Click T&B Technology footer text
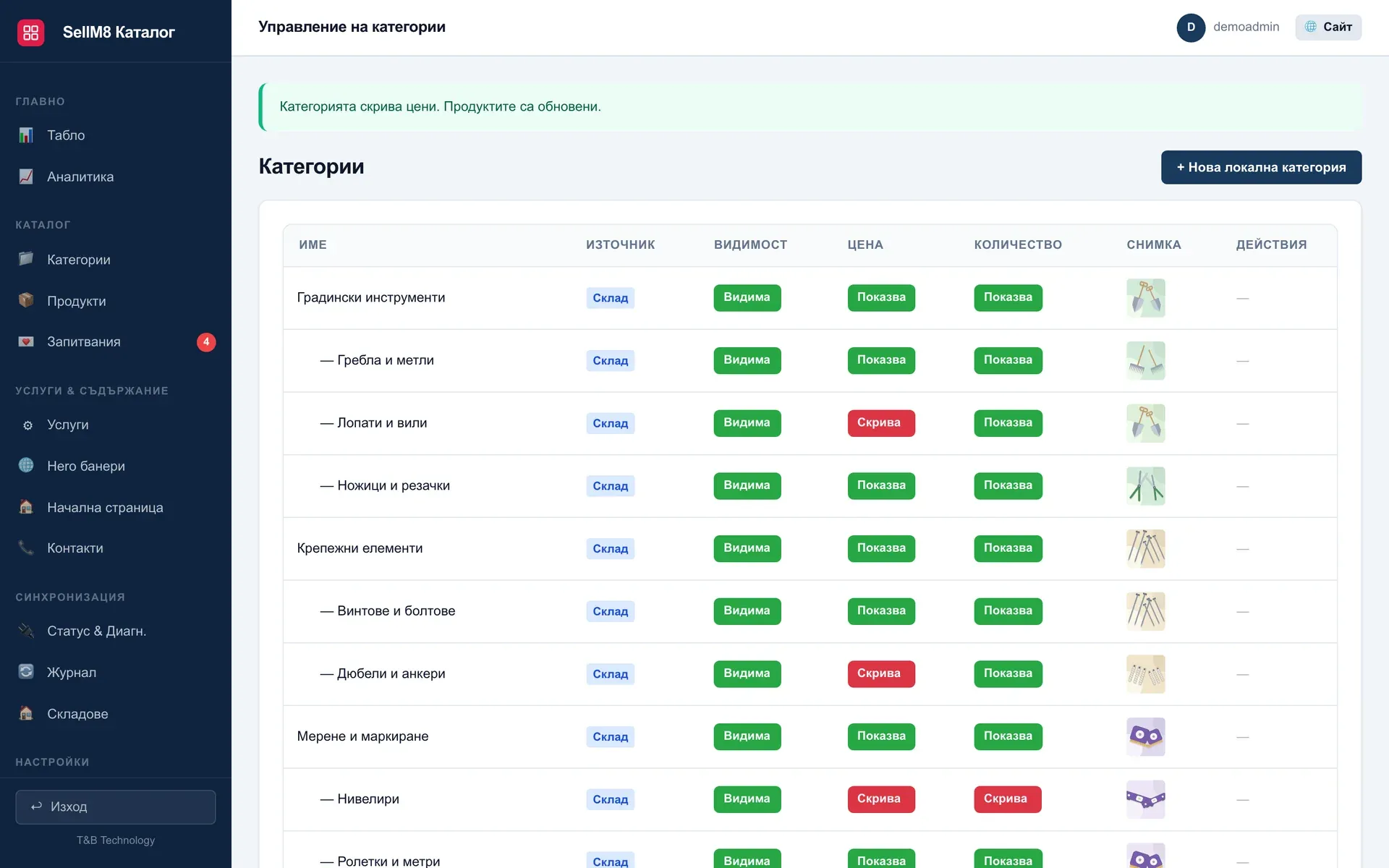1389x868 pixels. pos(116,841)
